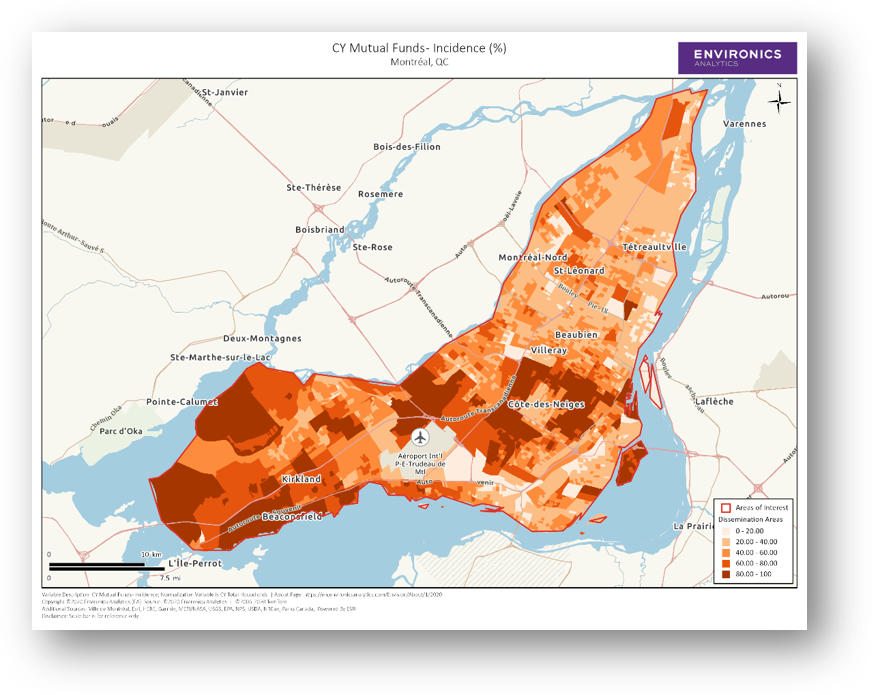
Task: Click the 'La Prairie' map label
Action: [694, 527]
